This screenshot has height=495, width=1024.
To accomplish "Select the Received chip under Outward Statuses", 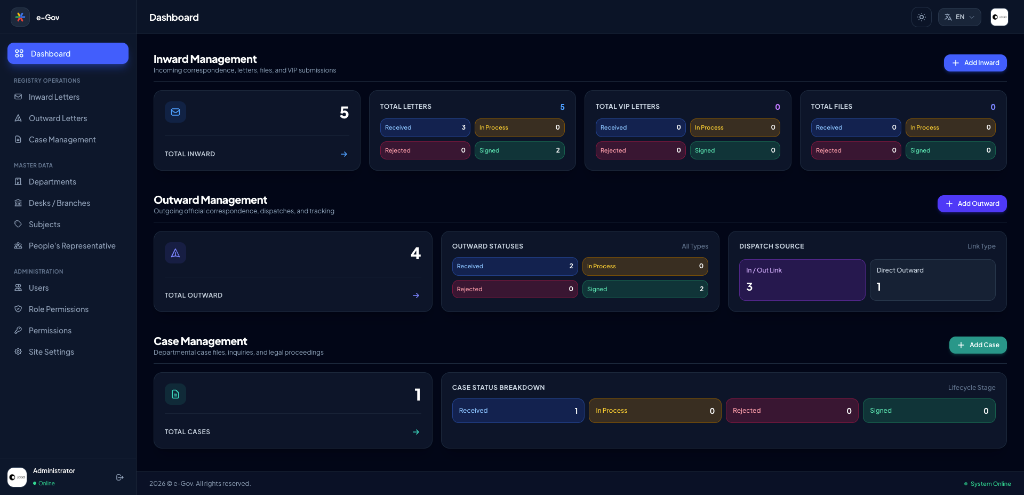I will pos(515,266).
